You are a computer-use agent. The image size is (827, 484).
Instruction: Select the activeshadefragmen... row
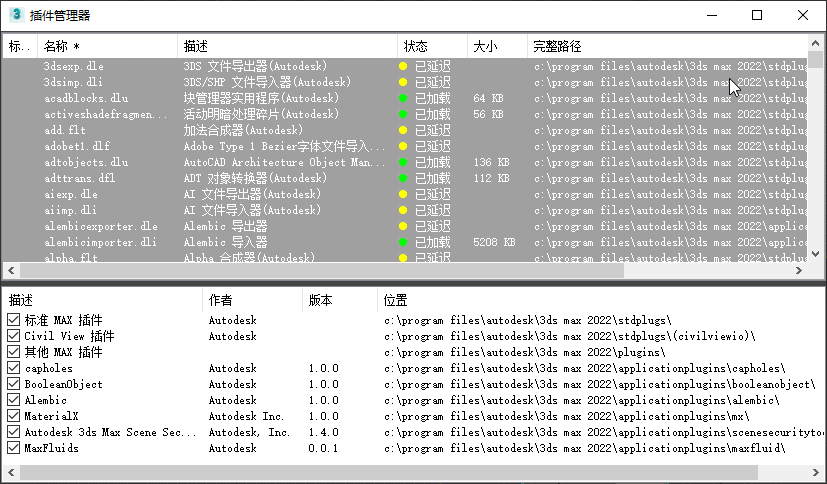coord(405,114)
